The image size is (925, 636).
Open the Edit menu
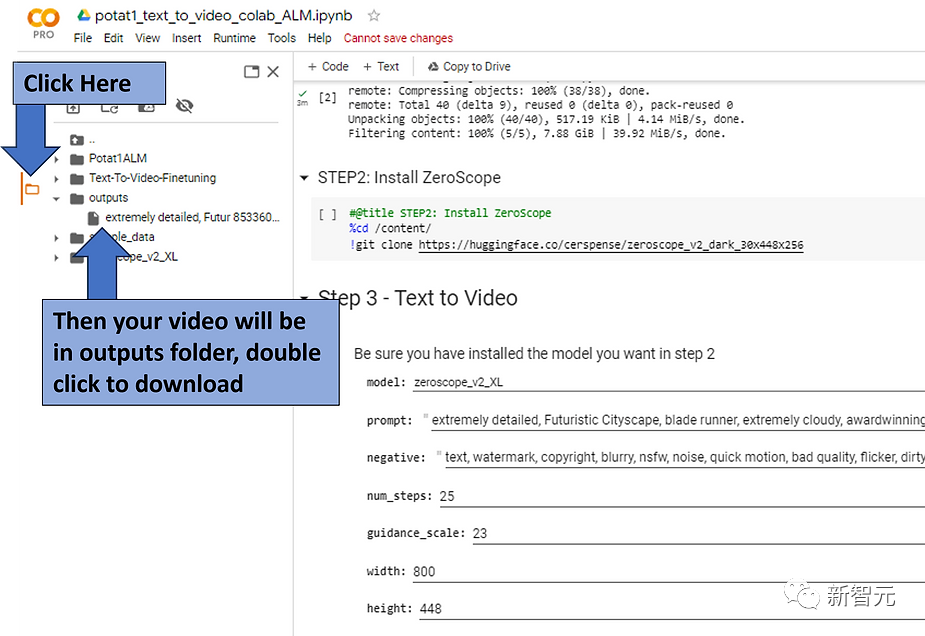(x=113, y=38)
